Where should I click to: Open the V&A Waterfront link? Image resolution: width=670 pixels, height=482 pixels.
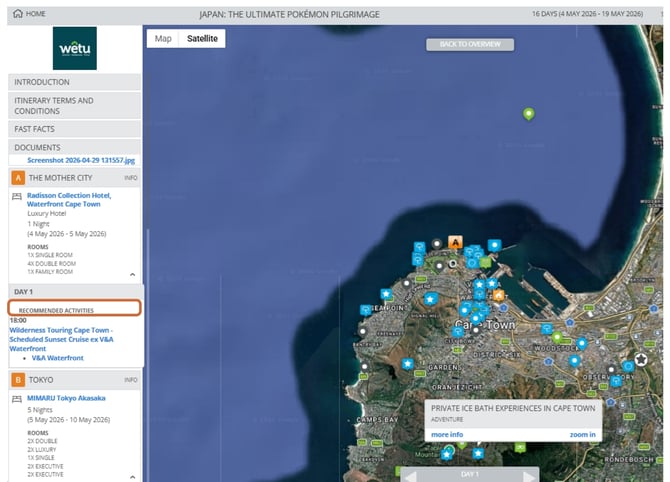click(58, 358)
